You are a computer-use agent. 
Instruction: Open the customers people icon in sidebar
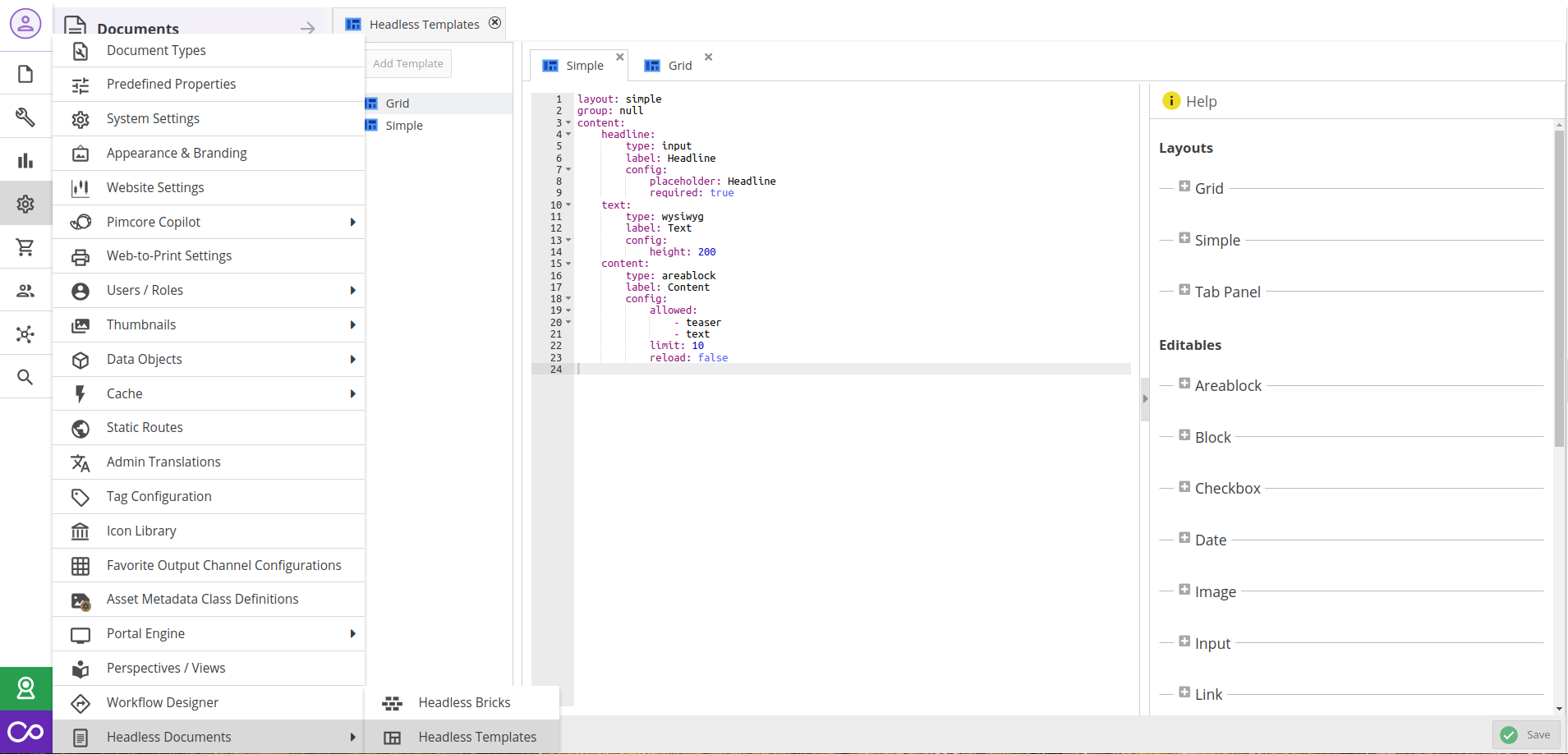tap(25, 290)
